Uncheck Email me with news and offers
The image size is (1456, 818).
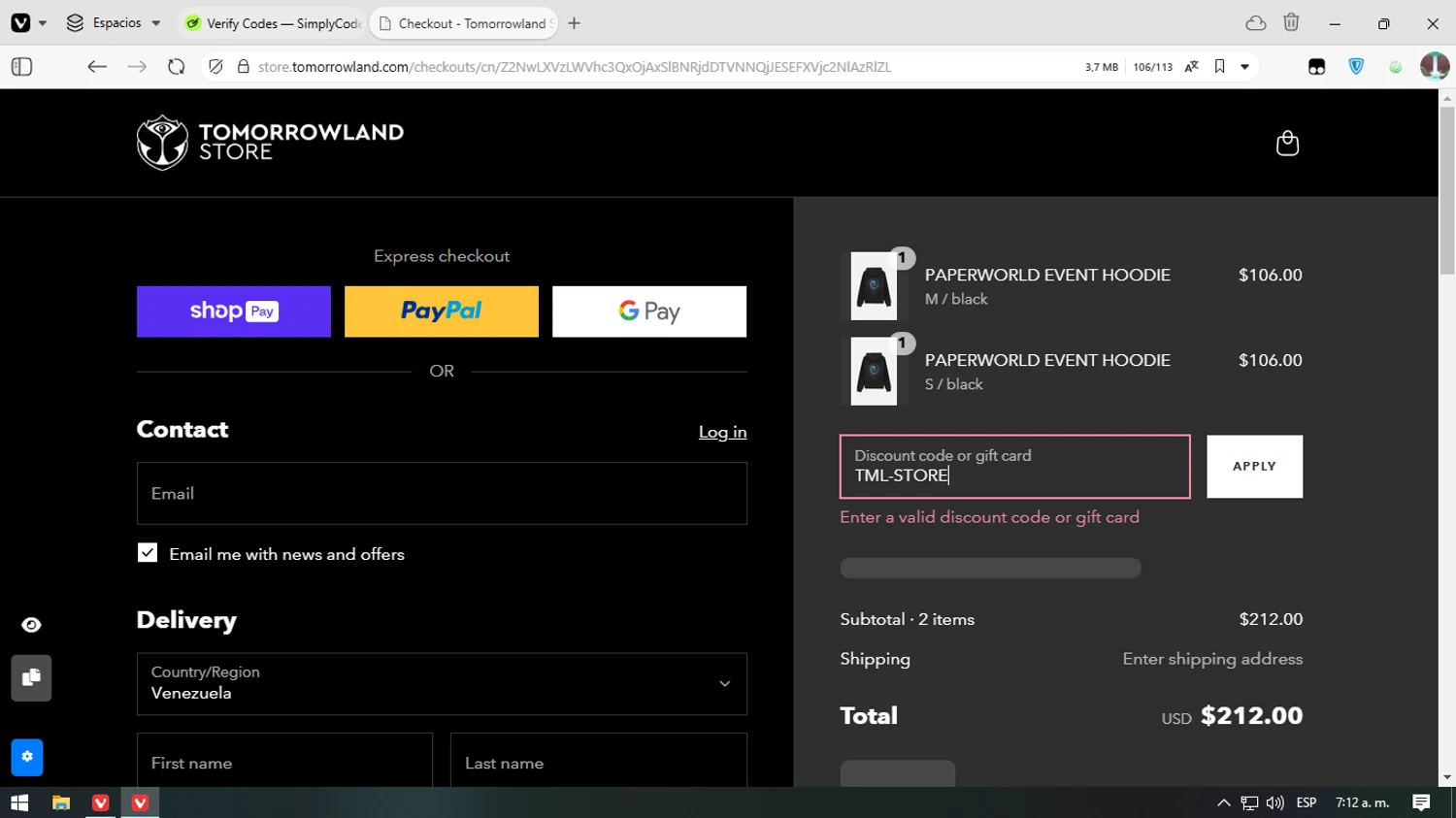tap(148, 553)
